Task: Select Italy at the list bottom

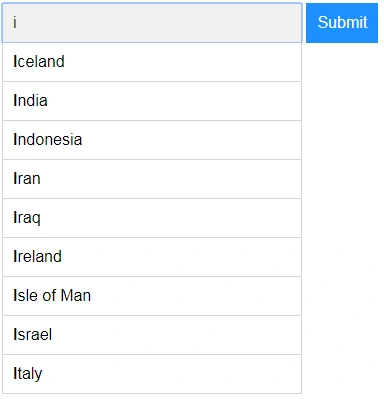Action: pyautogui.click(x=152, y=374)
